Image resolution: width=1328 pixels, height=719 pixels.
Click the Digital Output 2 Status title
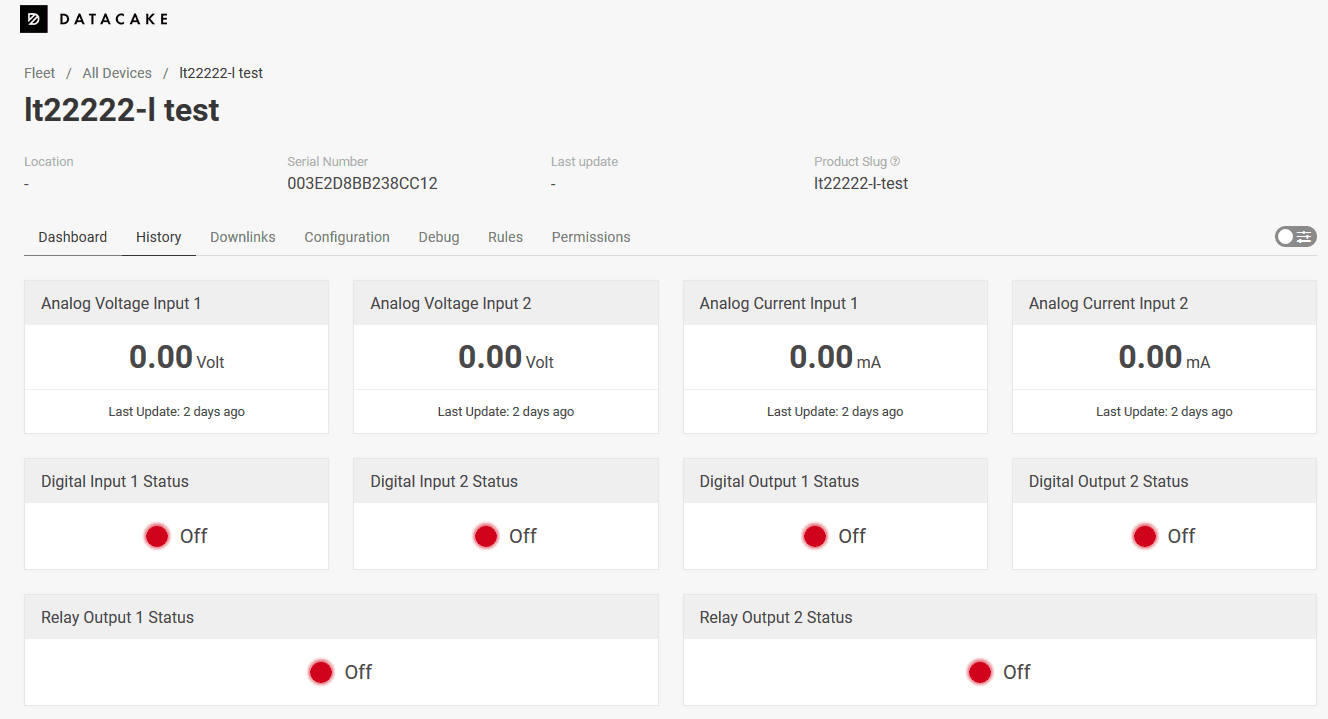[1109, 481]
